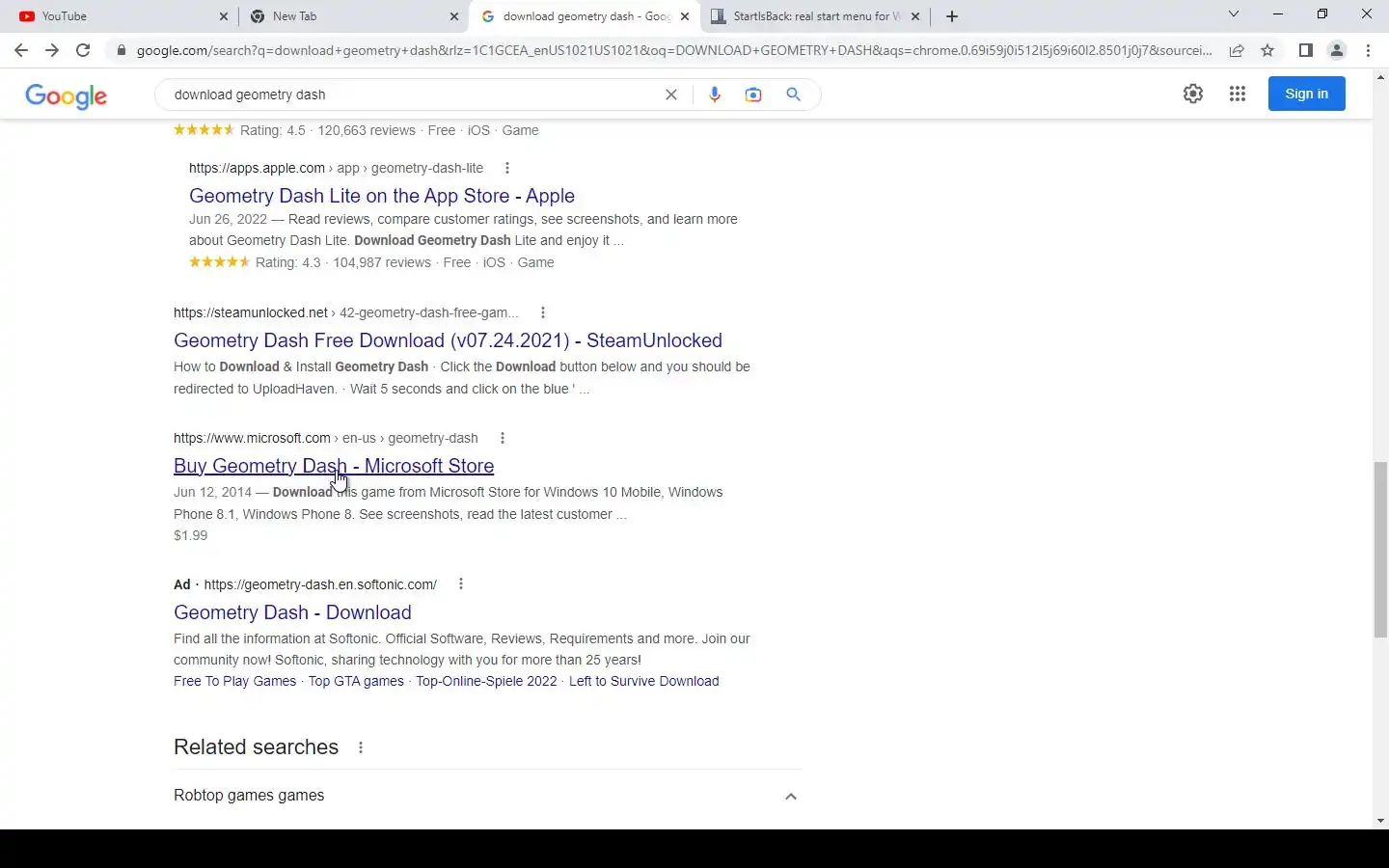Viewport: 1389px width, 868px height.
Task: Click the microsoft.com result URL text
Action: 325,438
